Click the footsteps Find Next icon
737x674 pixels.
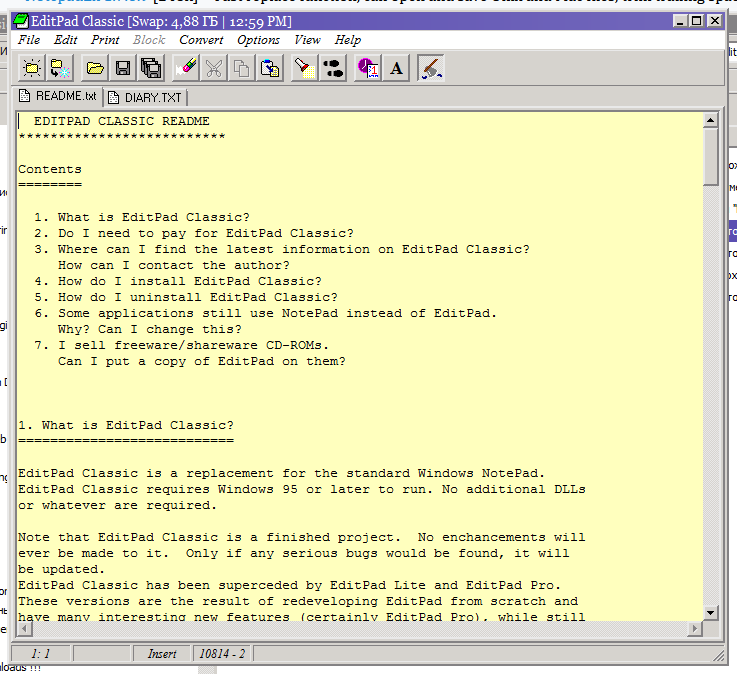click(x=333, y=69)
